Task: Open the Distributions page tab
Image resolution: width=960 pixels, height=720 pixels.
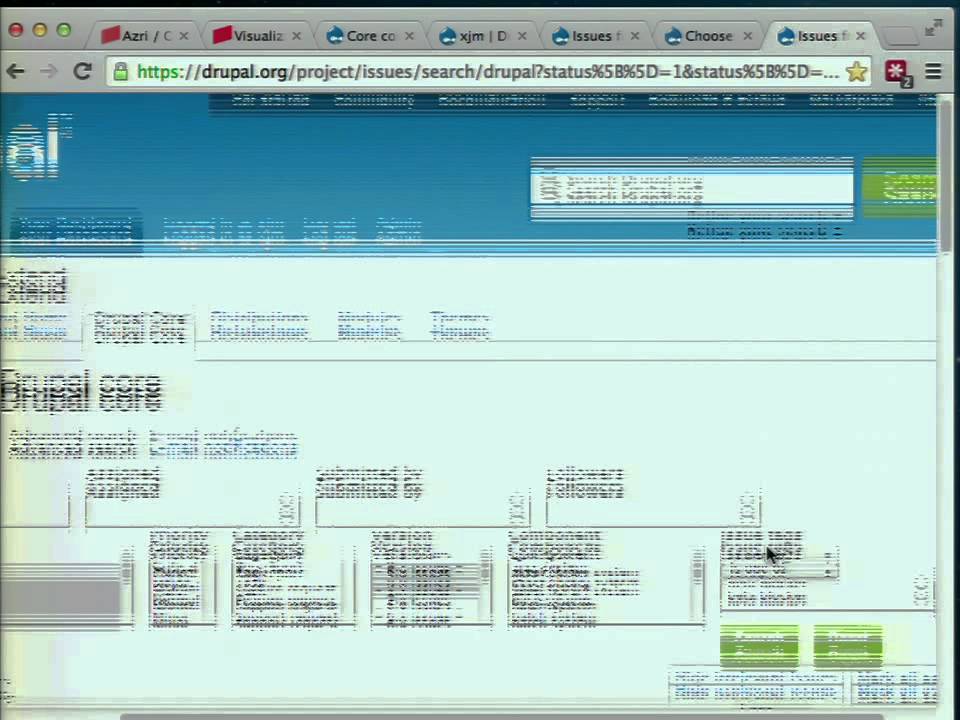Action: coord(258,326)
